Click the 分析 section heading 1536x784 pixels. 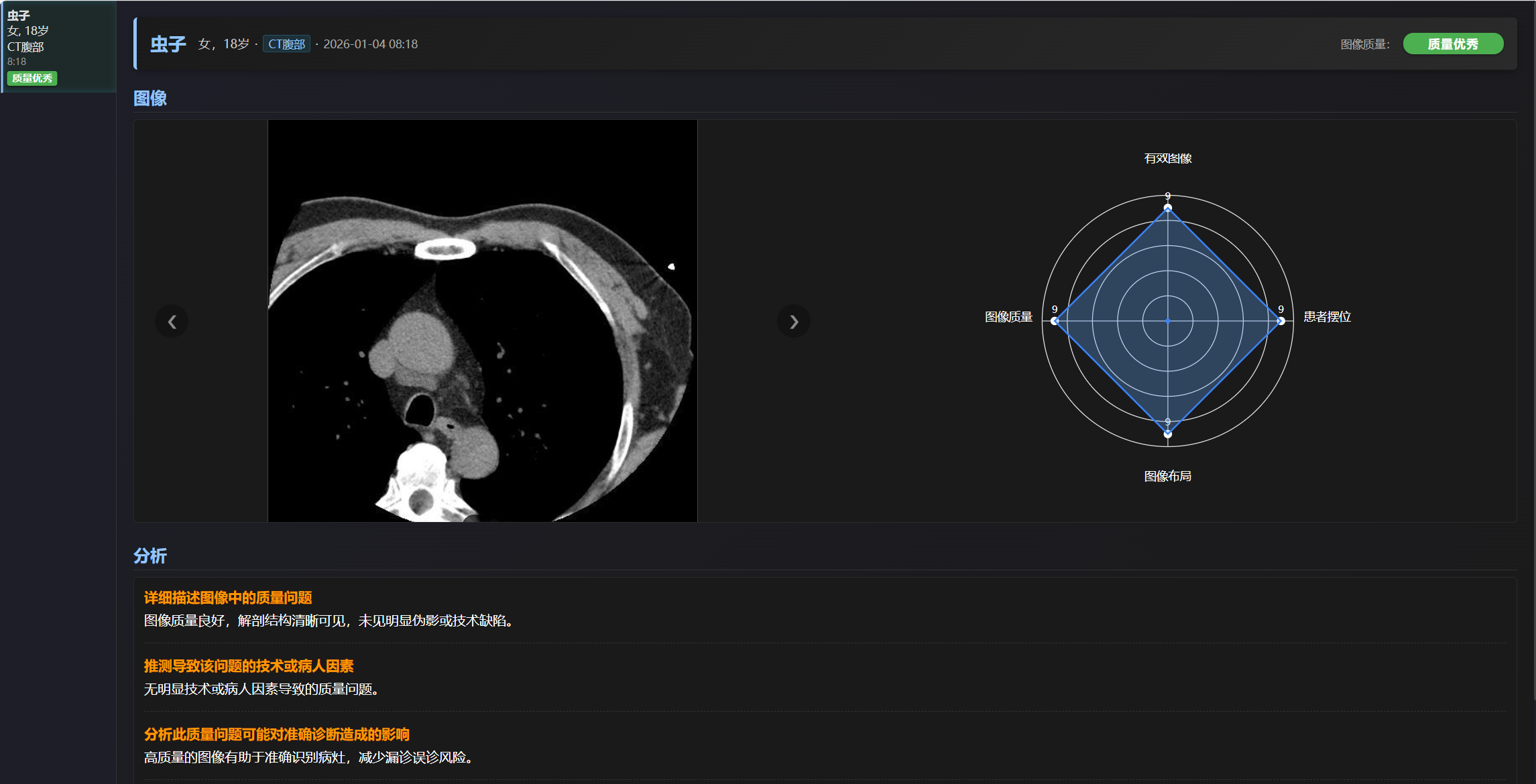pyautogui.click(x=150, y=556)
